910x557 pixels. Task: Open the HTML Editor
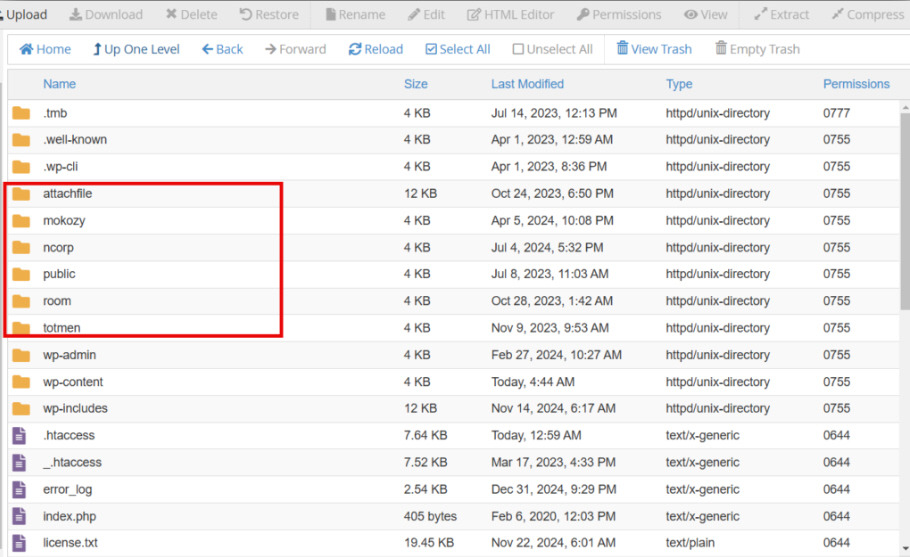510,15
